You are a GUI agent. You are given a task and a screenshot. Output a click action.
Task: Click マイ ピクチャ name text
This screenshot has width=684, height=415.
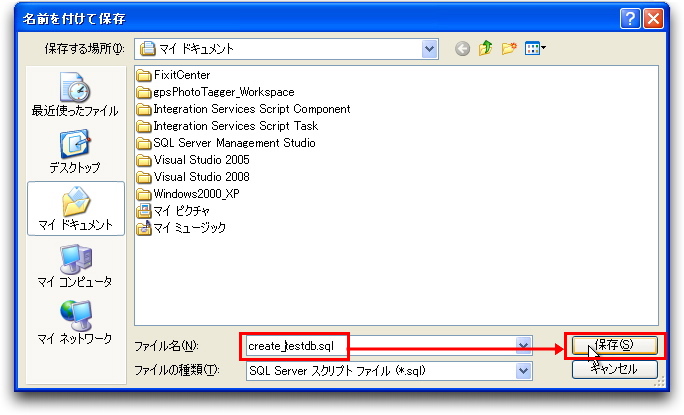[181, 211]
